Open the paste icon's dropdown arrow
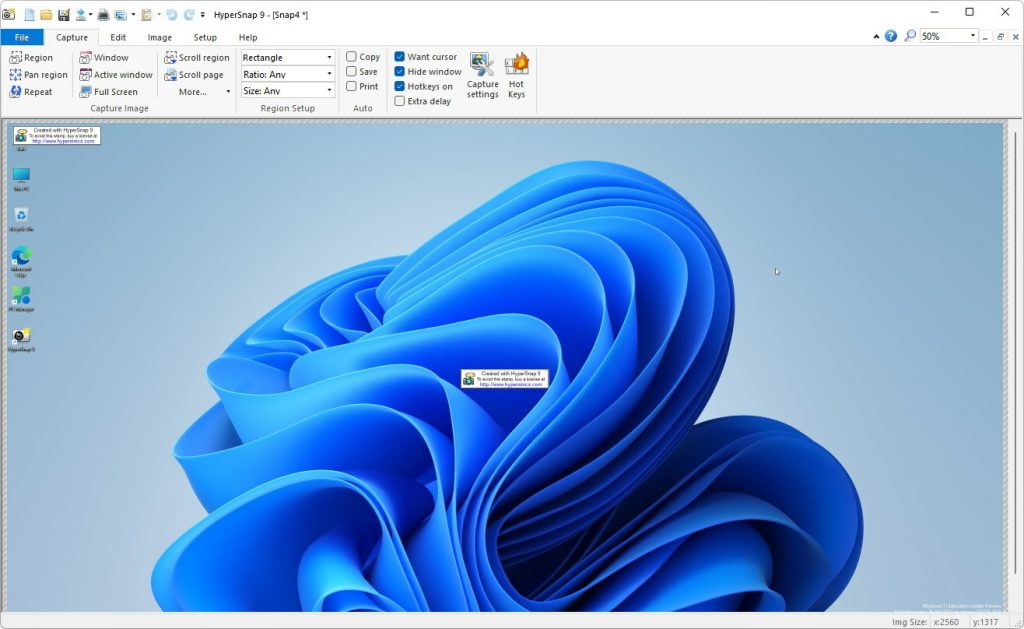Image resolution: width=1024 pixels, height=629 pixels. click(159, 14)
